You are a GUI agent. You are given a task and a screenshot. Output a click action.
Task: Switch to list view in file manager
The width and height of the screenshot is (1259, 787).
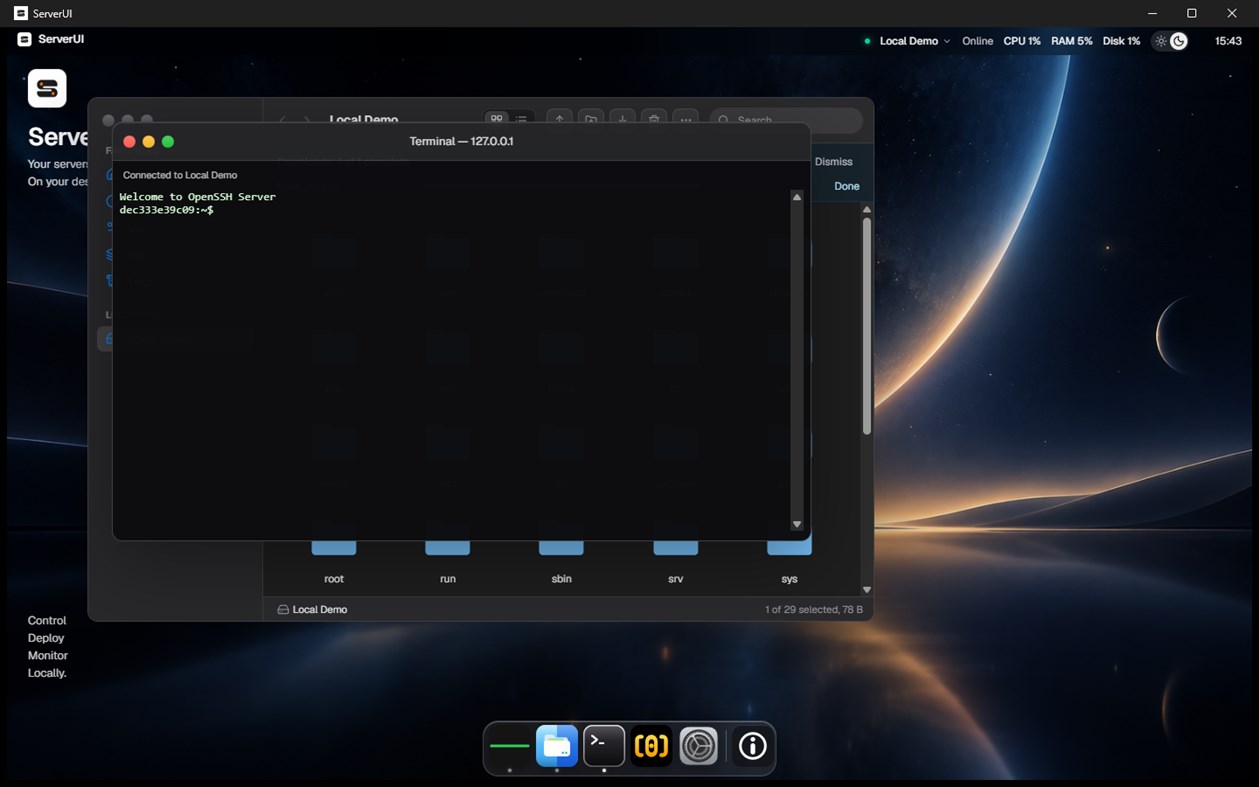coord(521,119)
